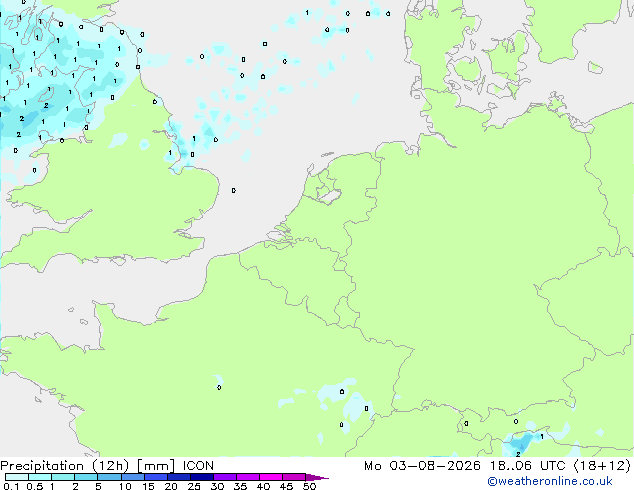Select the 2–5 mm legend color swatch

[86, 477]
